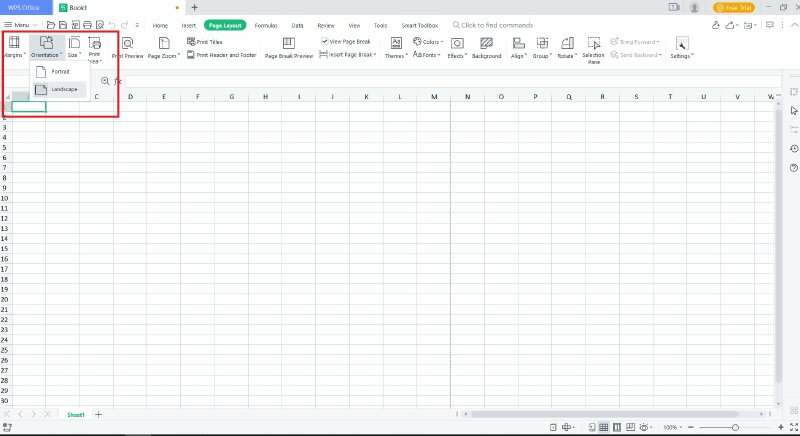Viewport: 800px width, 436px height.
Task: Open the theme Colors dropdown
Action: coord(428,42)
